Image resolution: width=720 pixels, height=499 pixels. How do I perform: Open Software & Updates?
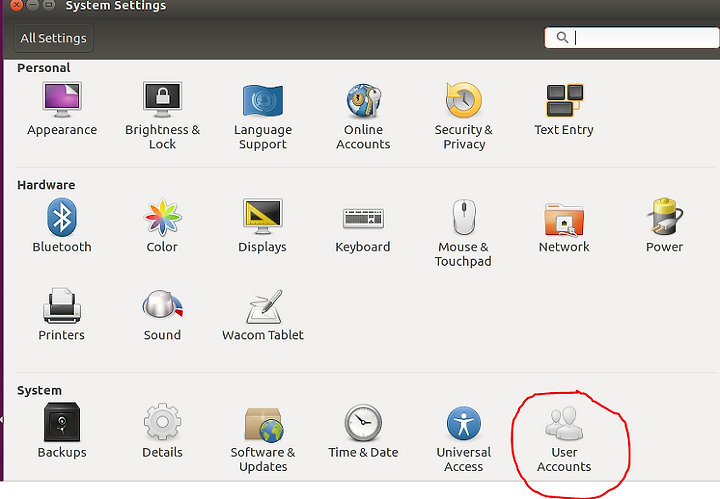[x=263, y=439]
